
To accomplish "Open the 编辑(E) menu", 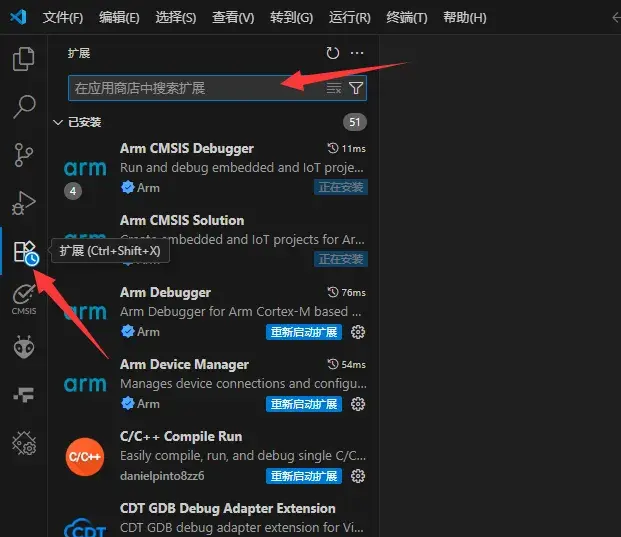I will [x=119, y=17].
